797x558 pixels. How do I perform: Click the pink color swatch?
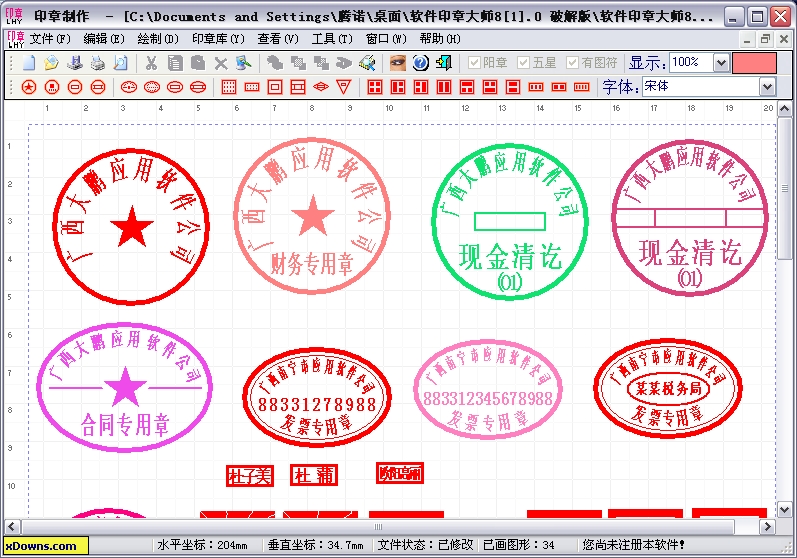click(754, 63)
